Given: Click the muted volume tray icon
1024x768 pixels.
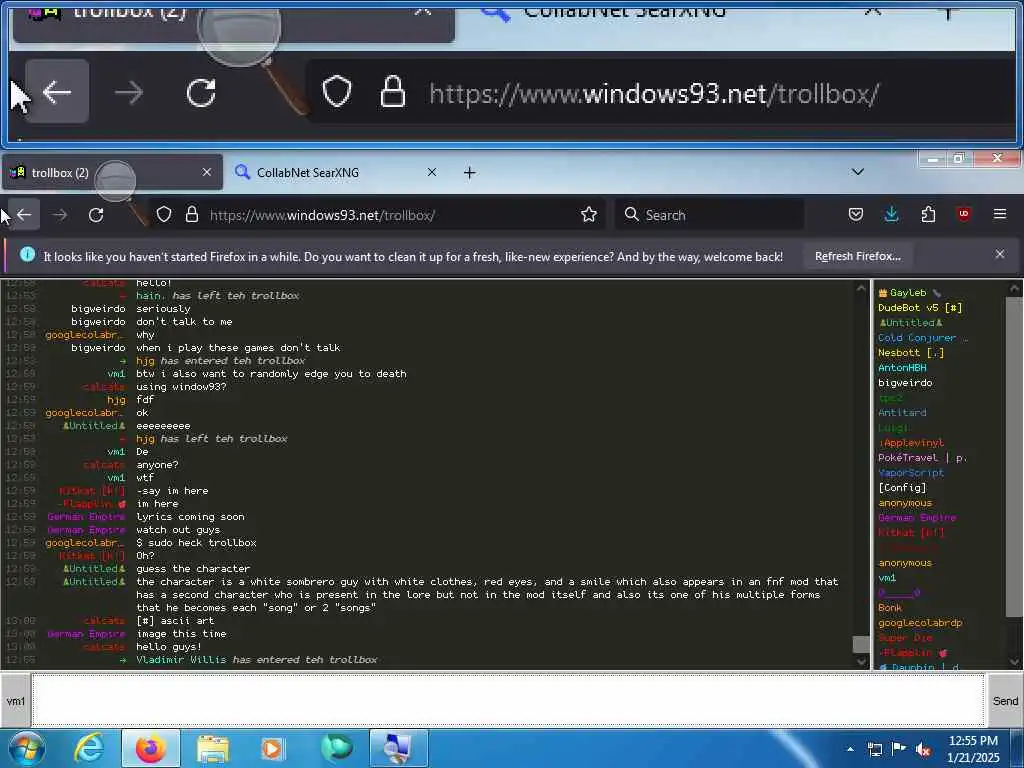Looking at the screenshot, I should tap(923, 749).
